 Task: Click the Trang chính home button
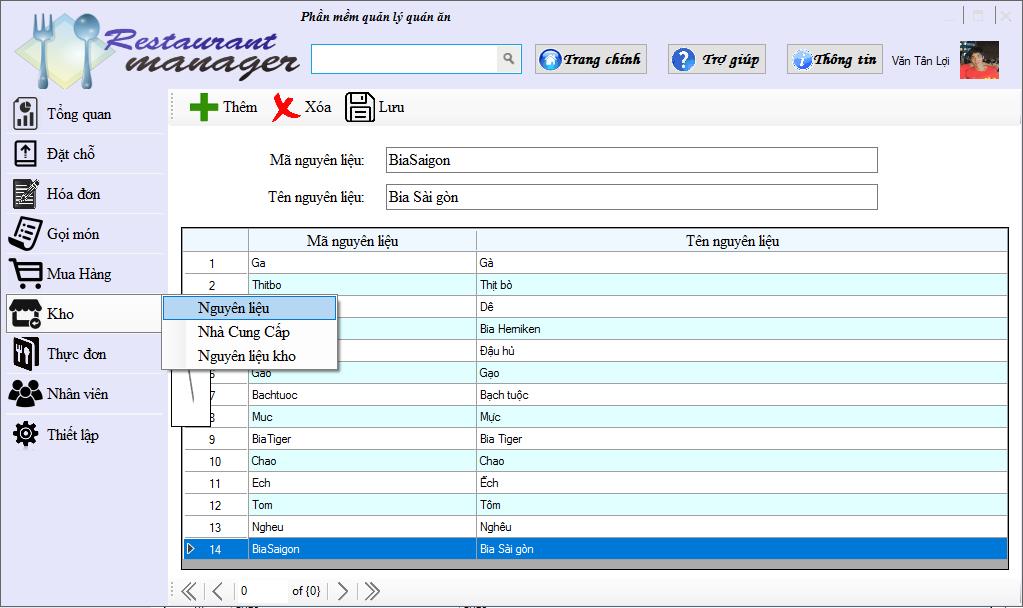pos(590,59)
